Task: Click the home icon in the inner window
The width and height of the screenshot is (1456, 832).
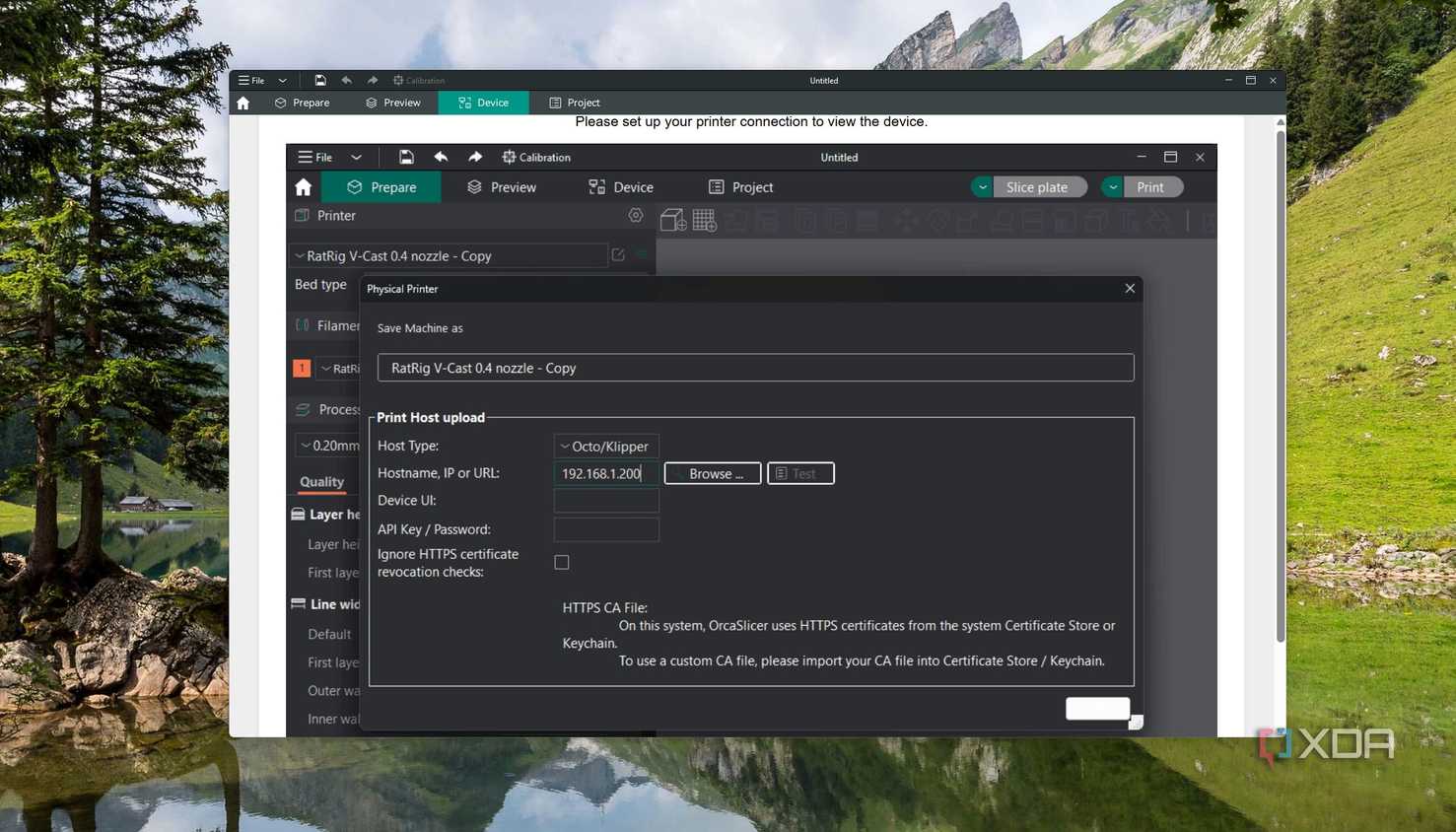Action: click(304, 187)
